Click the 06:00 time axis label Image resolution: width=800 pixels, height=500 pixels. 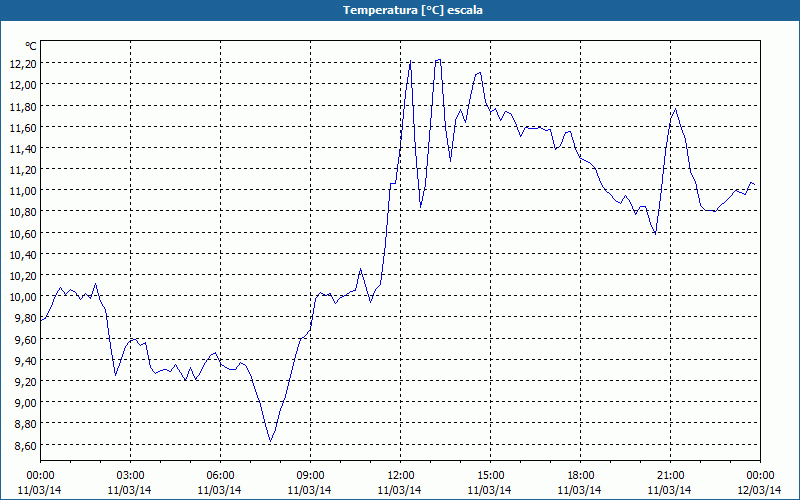point(220,475)
